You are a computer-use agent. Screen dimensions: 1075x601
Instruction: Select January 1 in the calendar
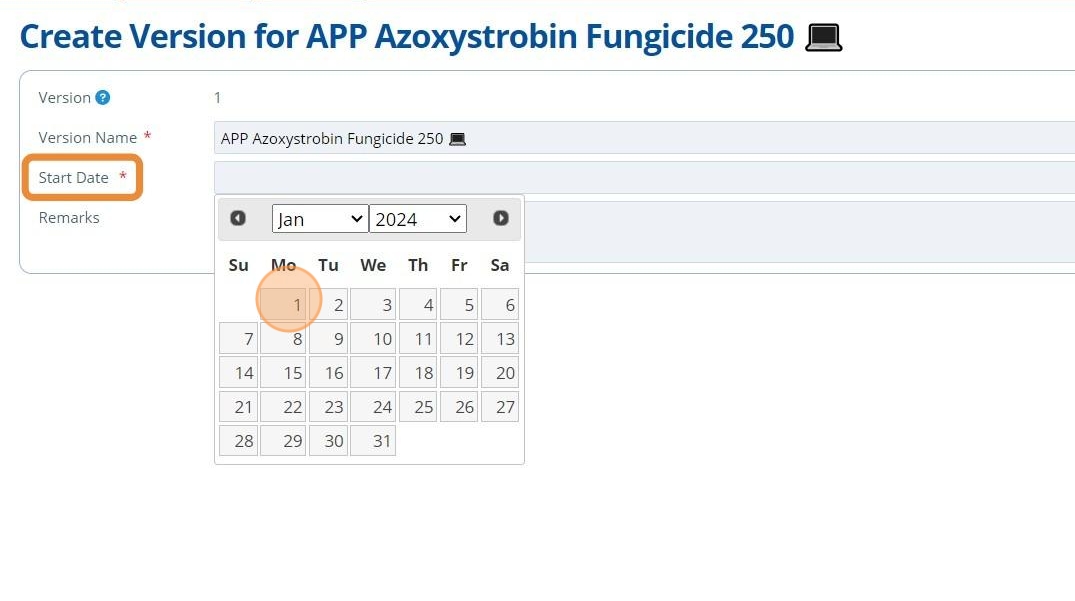click(x=284, y=305)
